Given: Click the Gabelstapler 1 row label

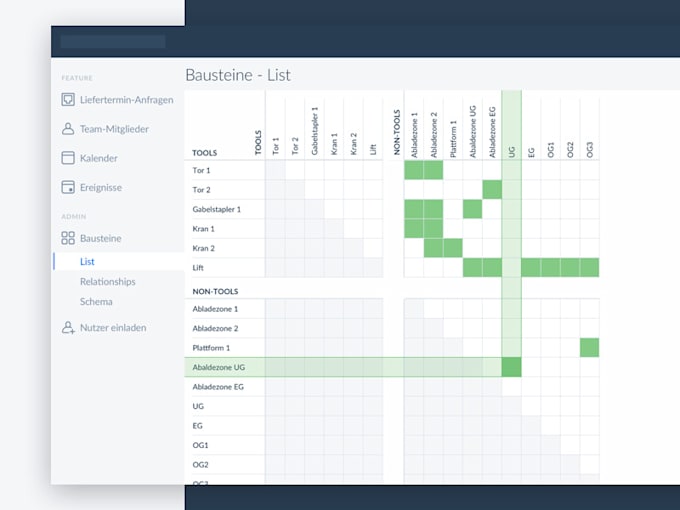Looking at the screenshot, I should coord(216,209).
